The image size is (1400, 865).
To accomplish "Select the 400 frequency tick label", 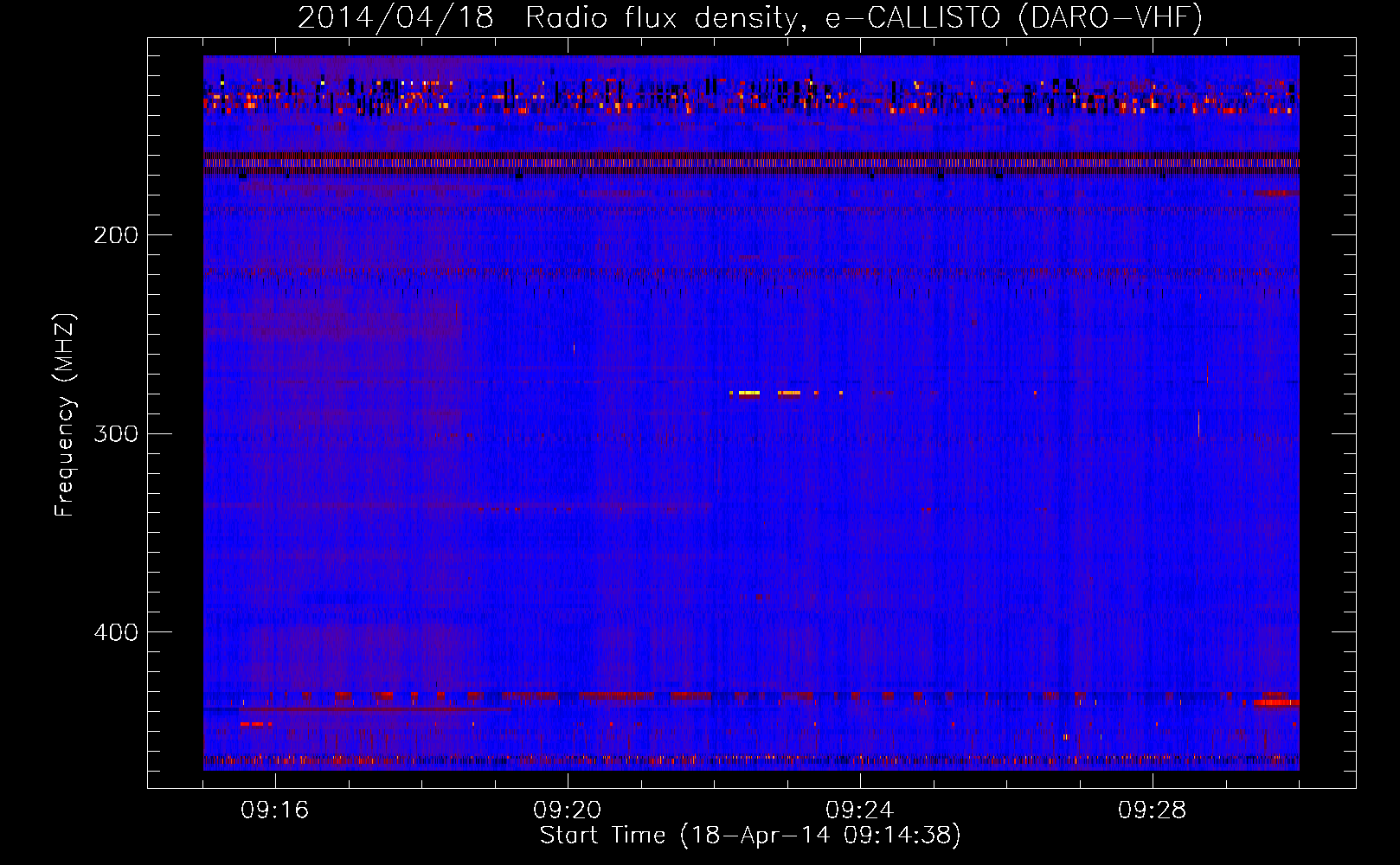I will 115,632.
